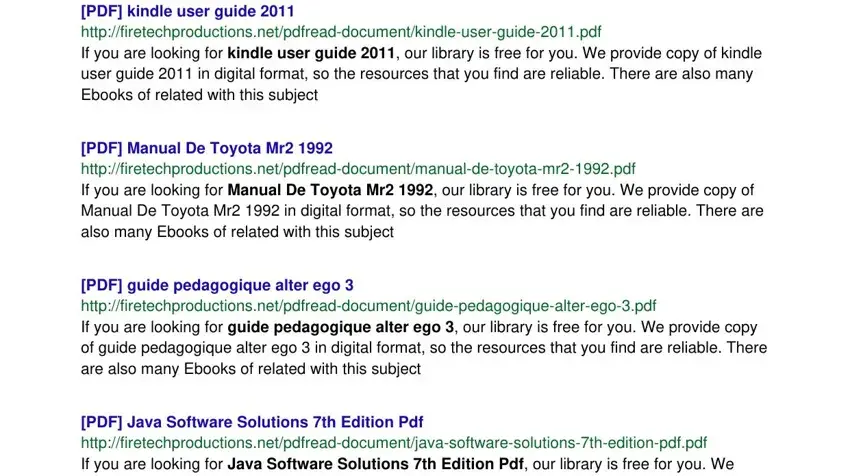Screen dimensions: 850x476
Task: Open the '[PDF] Manual De Toyota Mr2 1992' title
Action: tap(207, 148)
